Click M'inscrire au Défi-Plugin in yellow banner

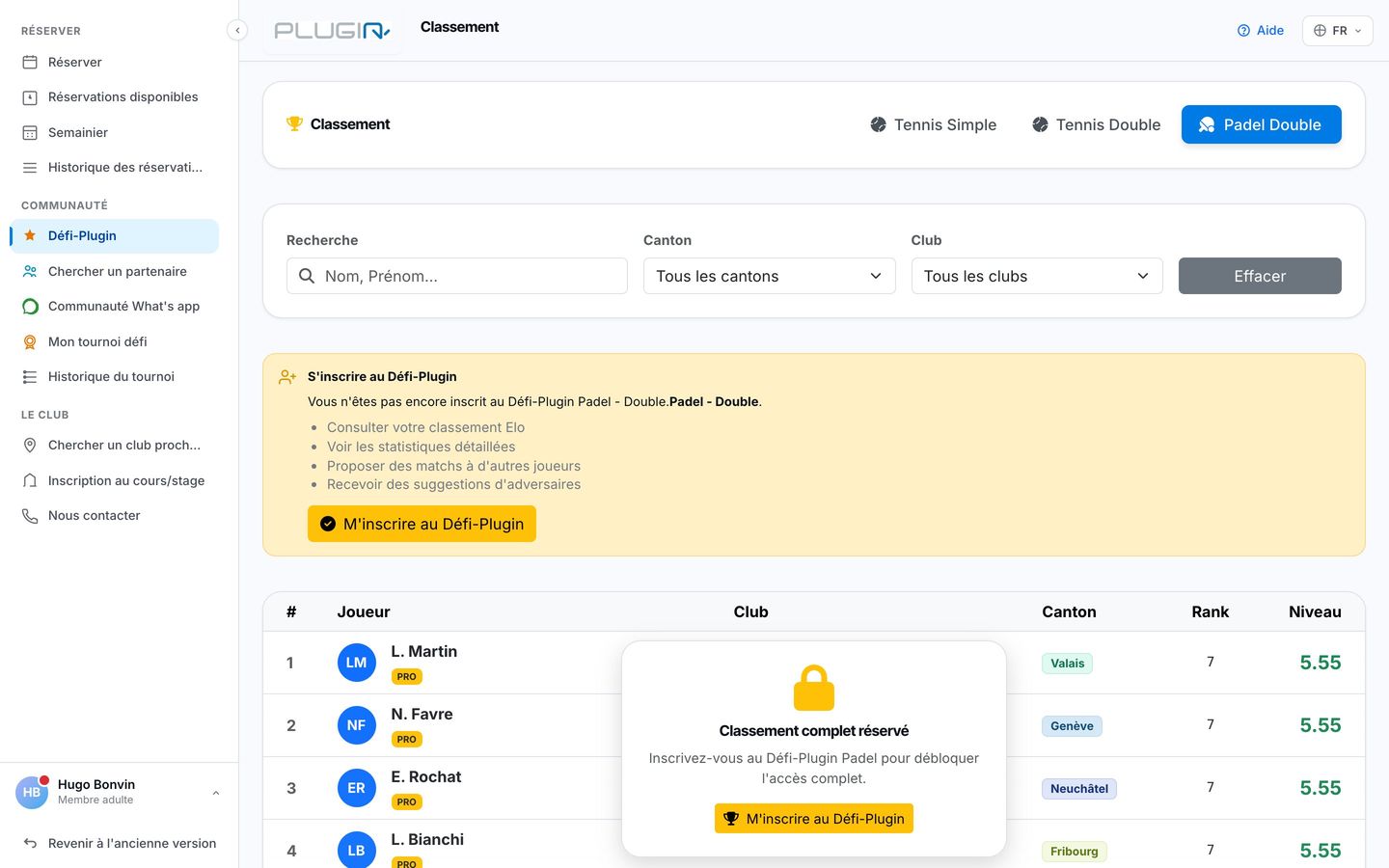click(422, 524)
